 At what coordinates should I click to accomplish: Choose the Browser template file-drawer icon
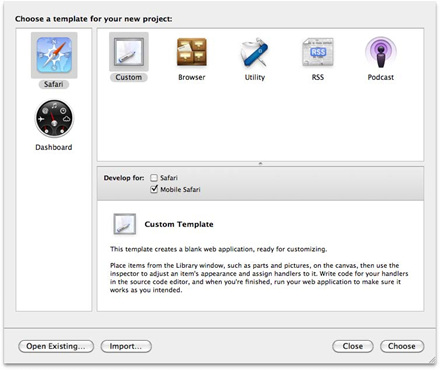[192, 52]
